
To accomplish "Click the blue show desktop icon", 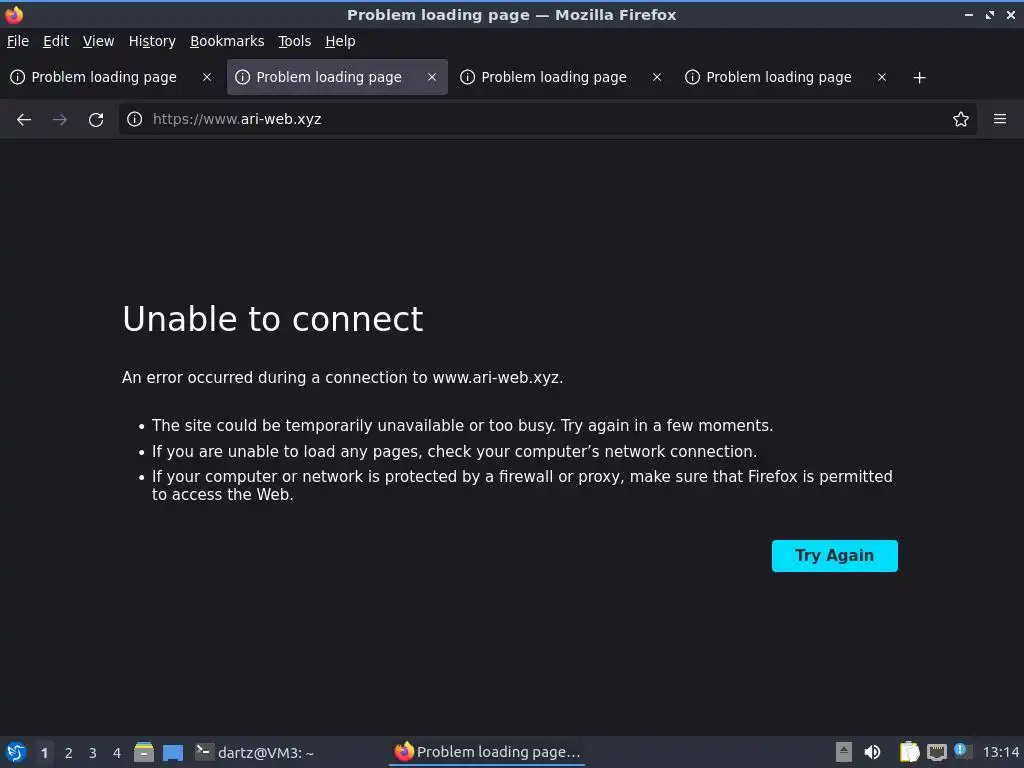I will [x=173, y=752].
